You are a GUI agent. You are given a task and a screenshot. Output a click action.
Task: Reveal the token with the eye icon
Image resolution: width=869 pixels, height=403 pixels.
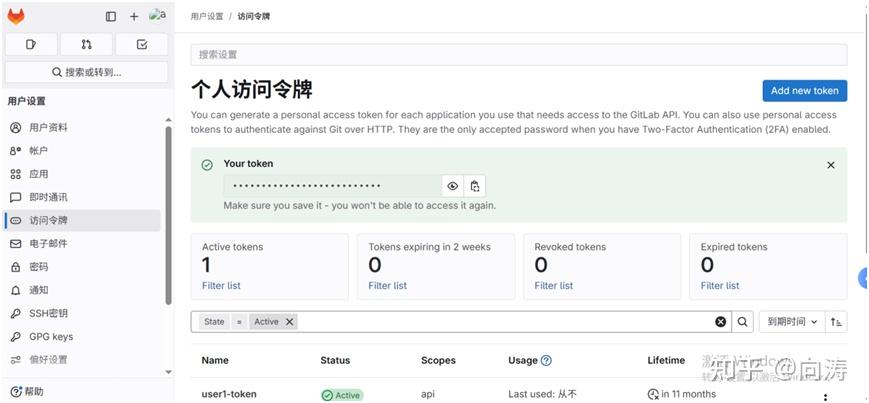click(453, 186)
